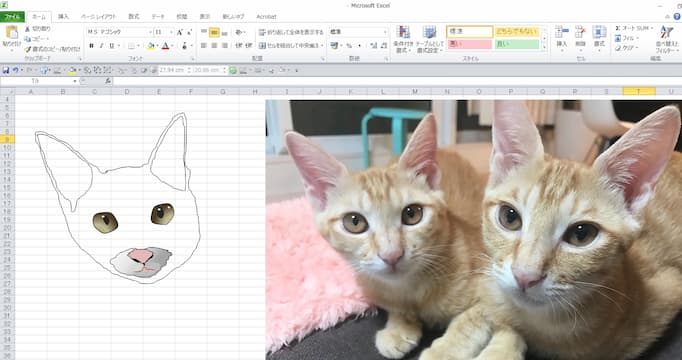
Task: Apply the percent style
Action: [349, 46]
